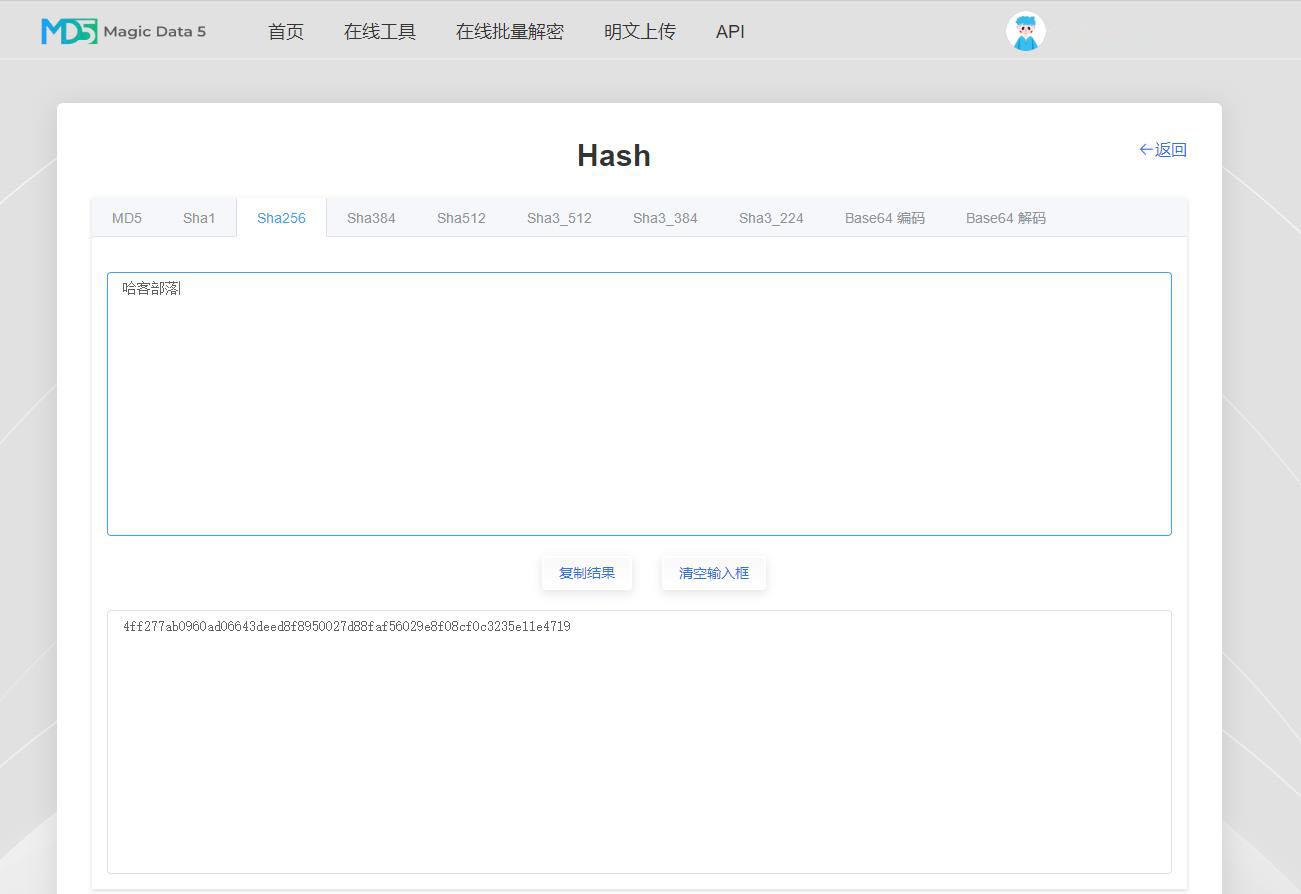Viewport: 1301px width, 894px height.
Task: Open the API navigation link
Action: [x=730, y=31]
